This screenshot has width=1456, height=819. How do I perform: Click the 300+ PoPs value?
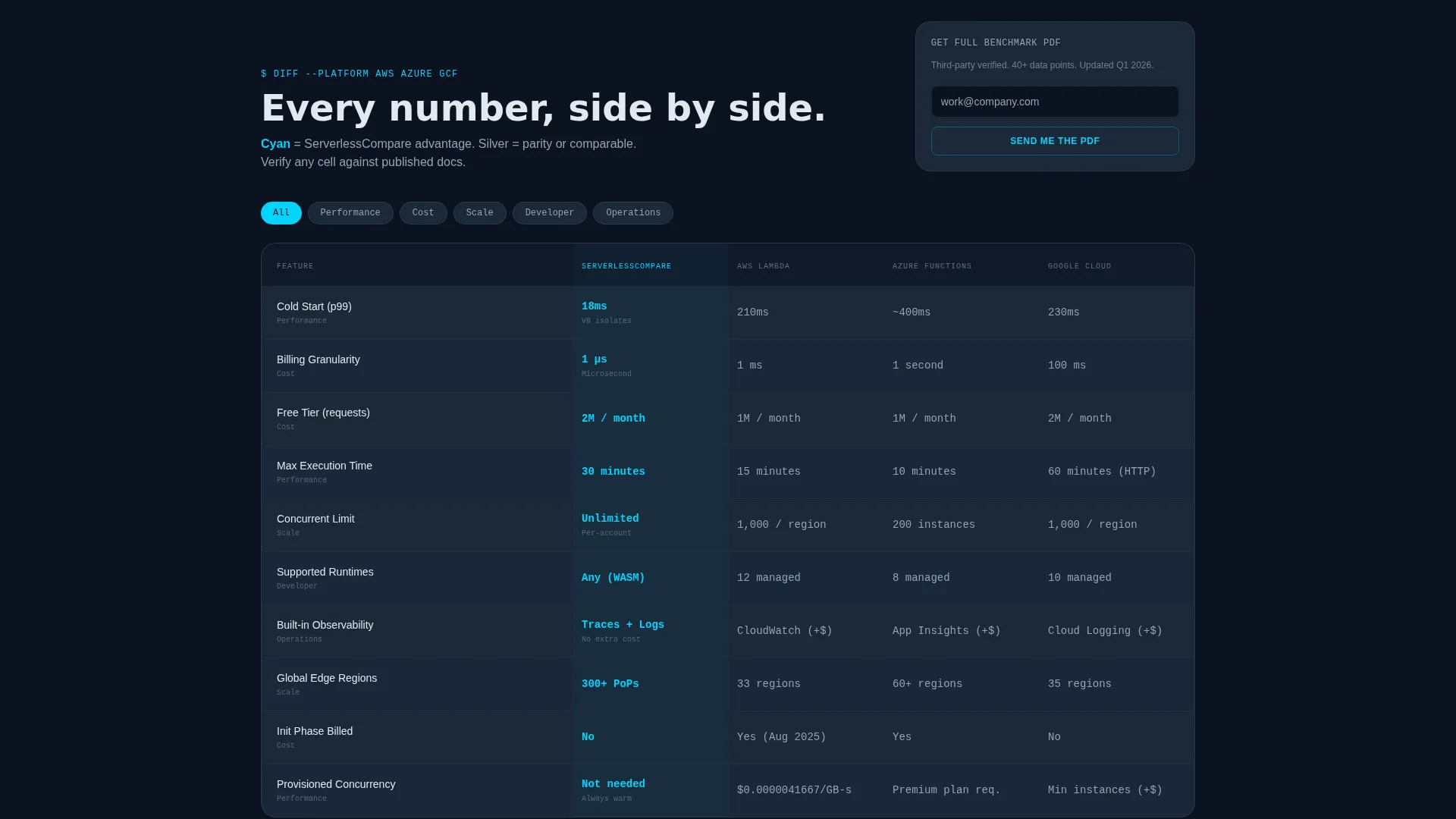610,684
